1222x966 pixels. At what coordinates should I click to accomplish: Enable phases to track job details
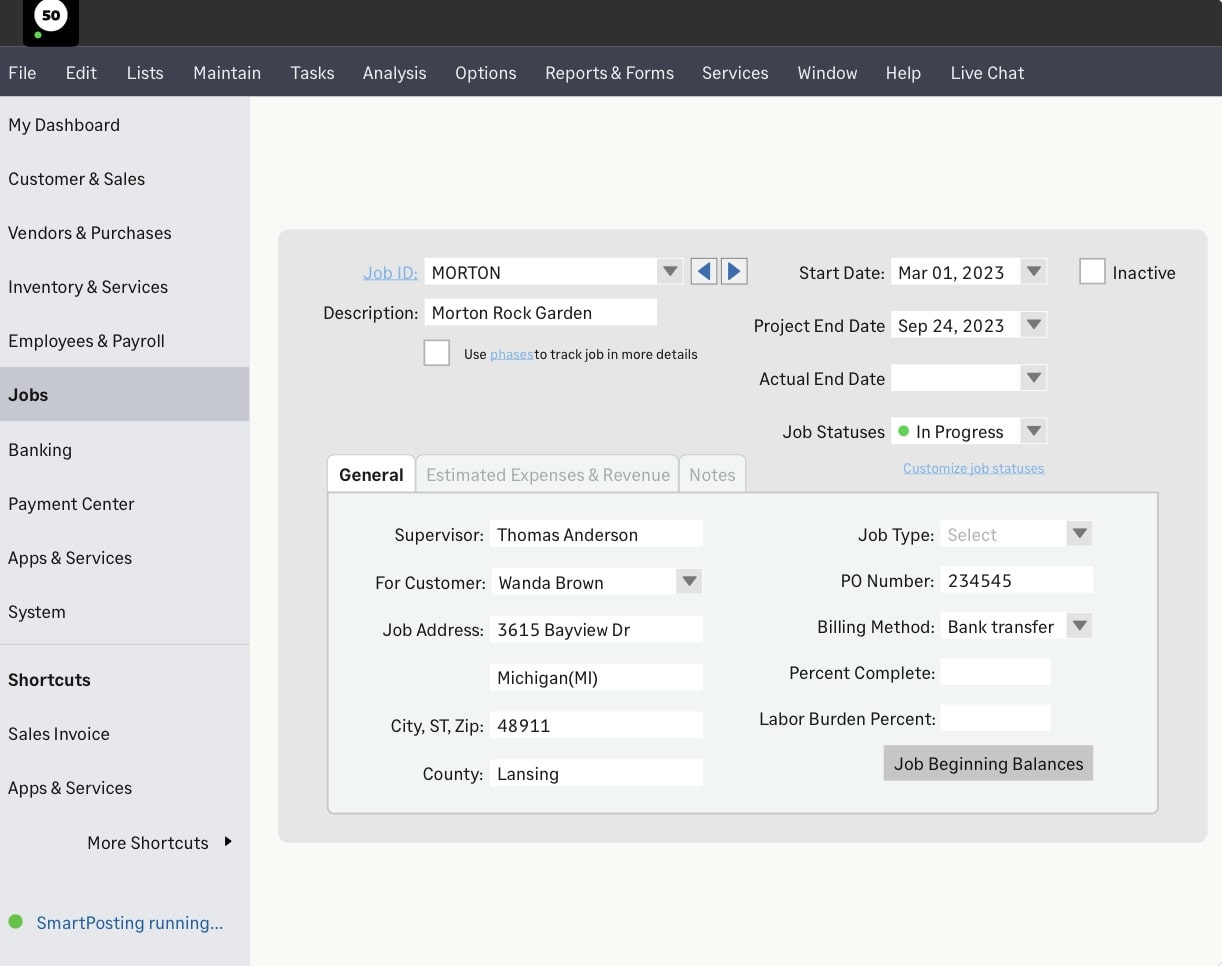437,352
